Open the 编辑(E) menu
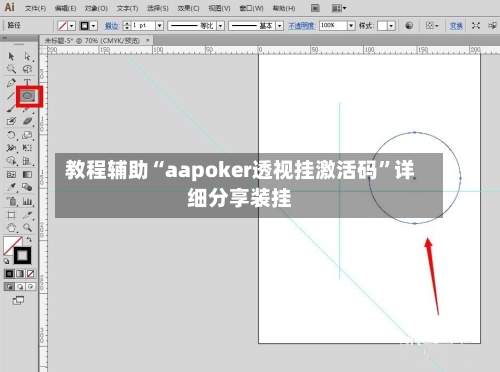Screen dimensions: 500x372 click(65, 8)
